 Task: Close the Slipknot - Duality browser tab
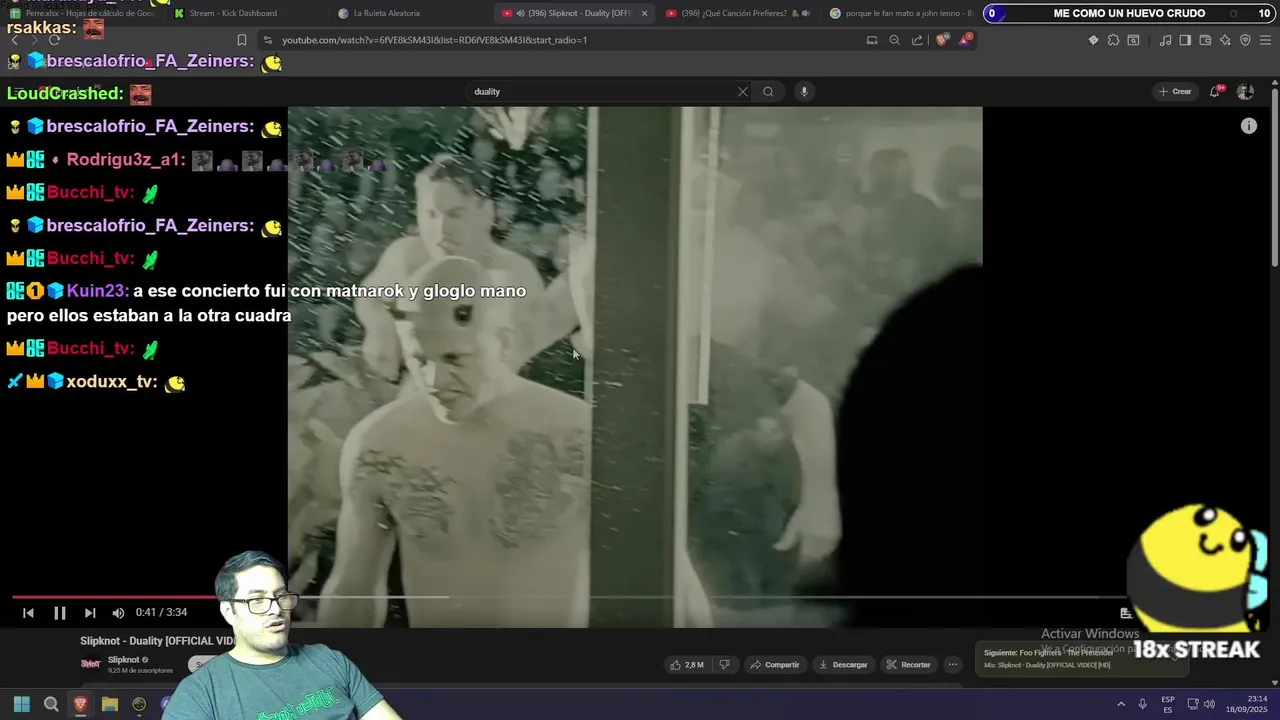tap(644, 14)
